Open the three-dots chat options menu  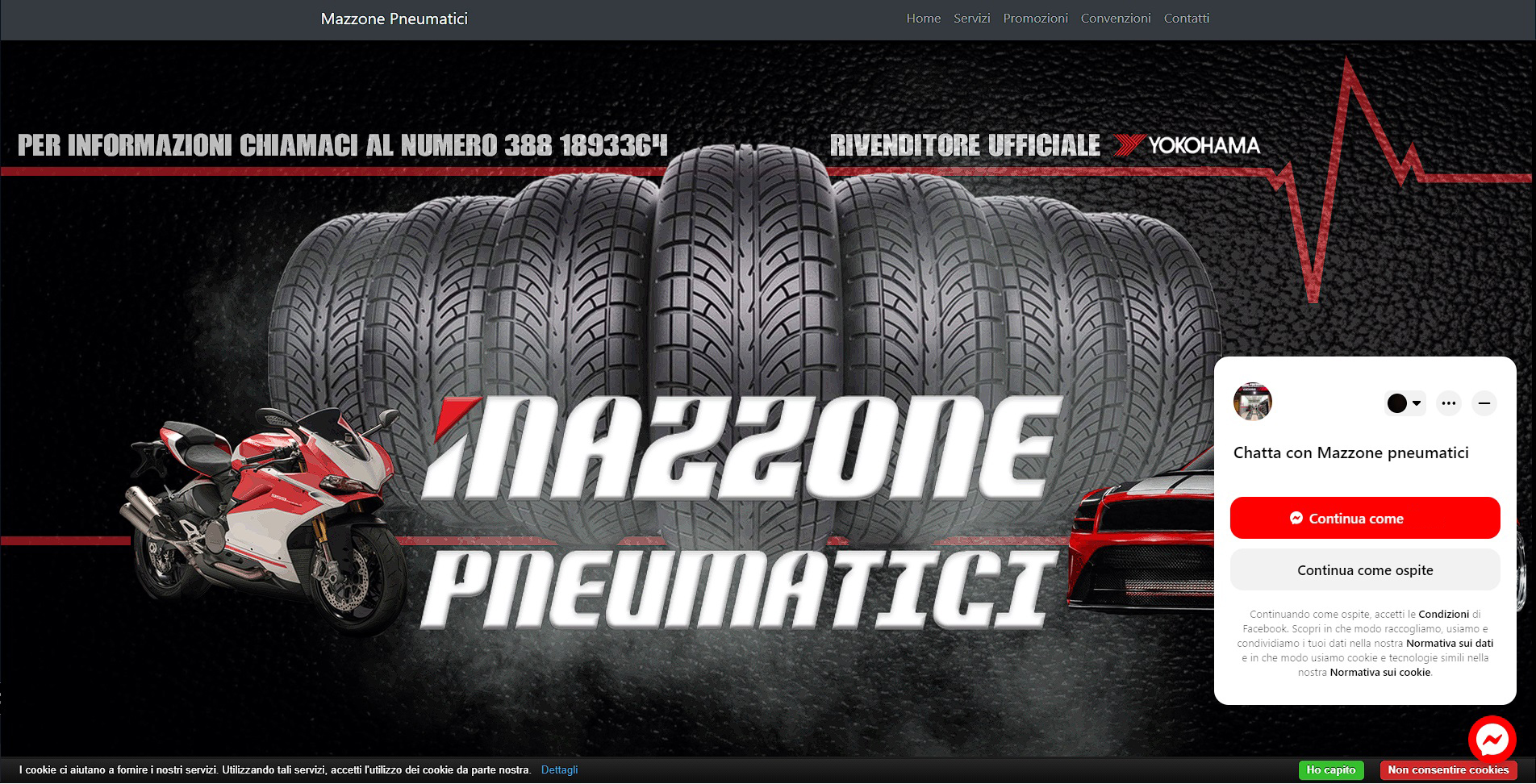pyautogui.click(x=1449, y=403)
